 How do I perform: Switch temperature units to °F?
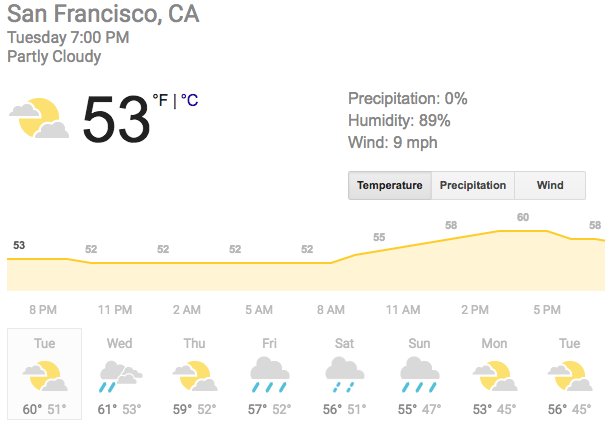tap(160, 100)
